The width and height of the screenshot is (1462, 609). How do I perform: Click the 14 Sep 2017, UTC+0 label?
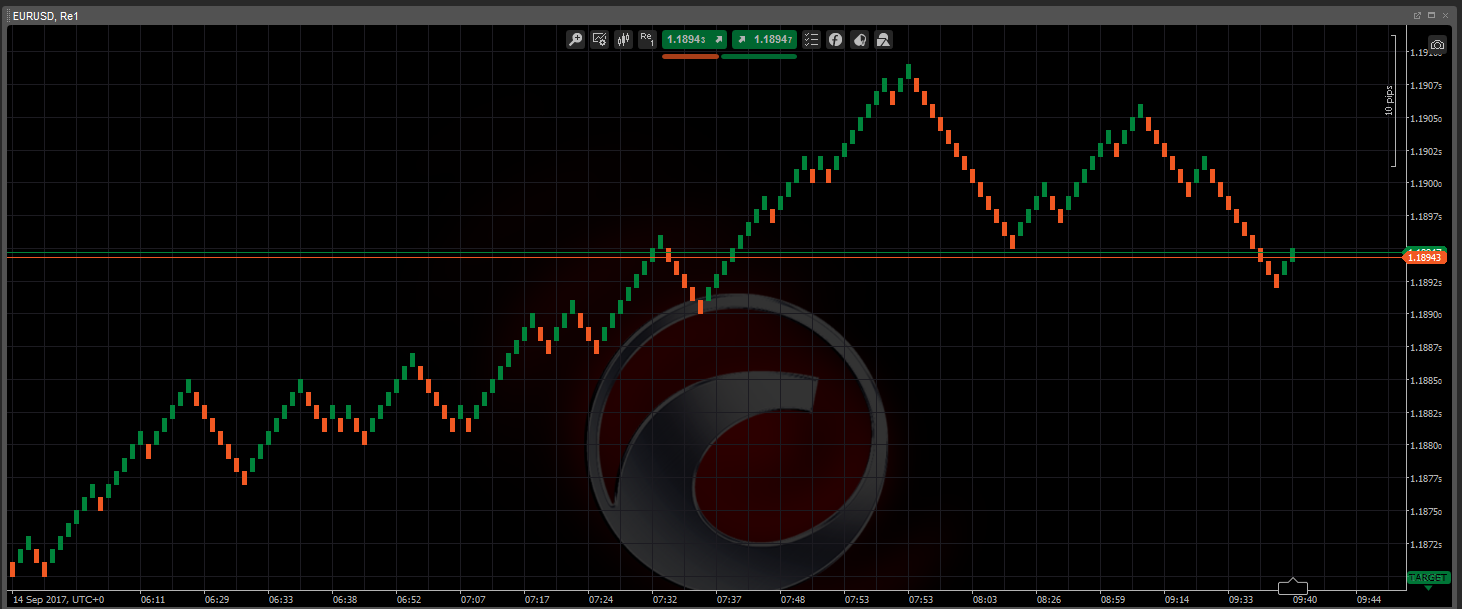pos(58,600)
